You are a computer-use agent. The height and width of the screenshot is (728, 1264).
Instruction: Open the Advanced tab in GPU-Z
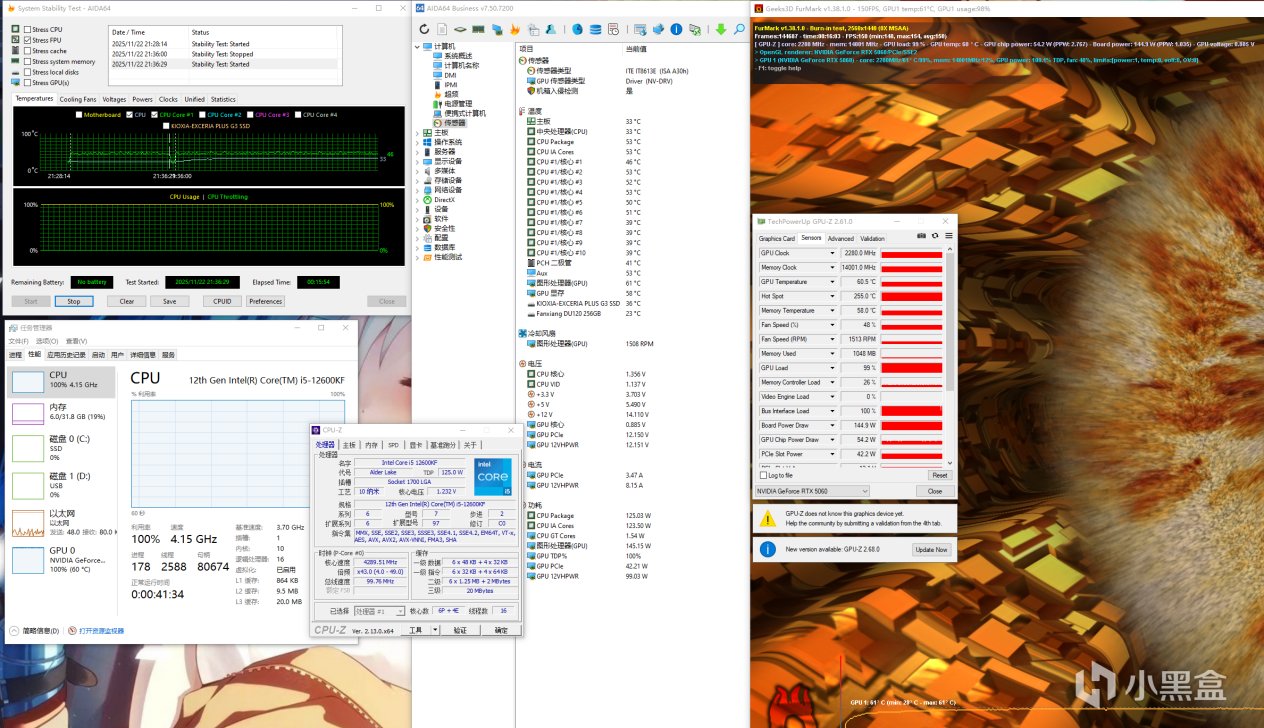[x=840, y=238]
